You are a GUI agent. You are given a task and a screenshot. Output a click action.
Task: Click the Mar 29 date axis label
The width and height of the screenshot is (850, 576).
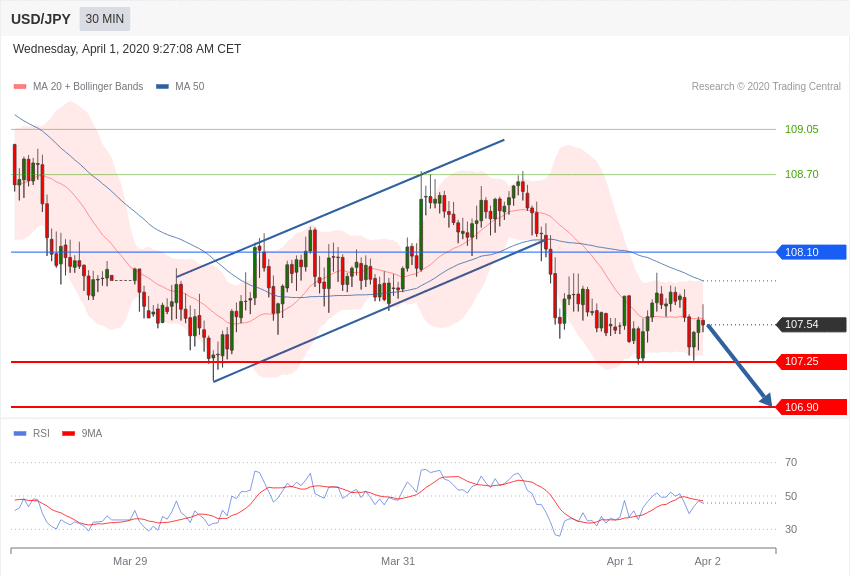(130, 561)
